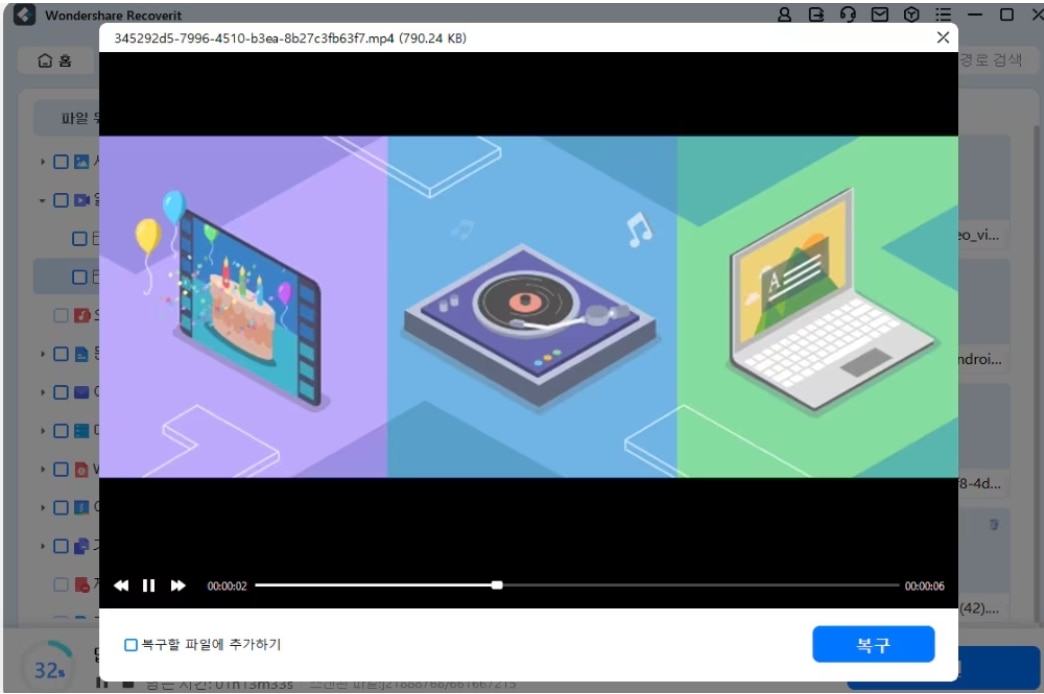Screen dimensions: 1044x694
Task: Go to Home (홈) in background window
Action: 55,61
